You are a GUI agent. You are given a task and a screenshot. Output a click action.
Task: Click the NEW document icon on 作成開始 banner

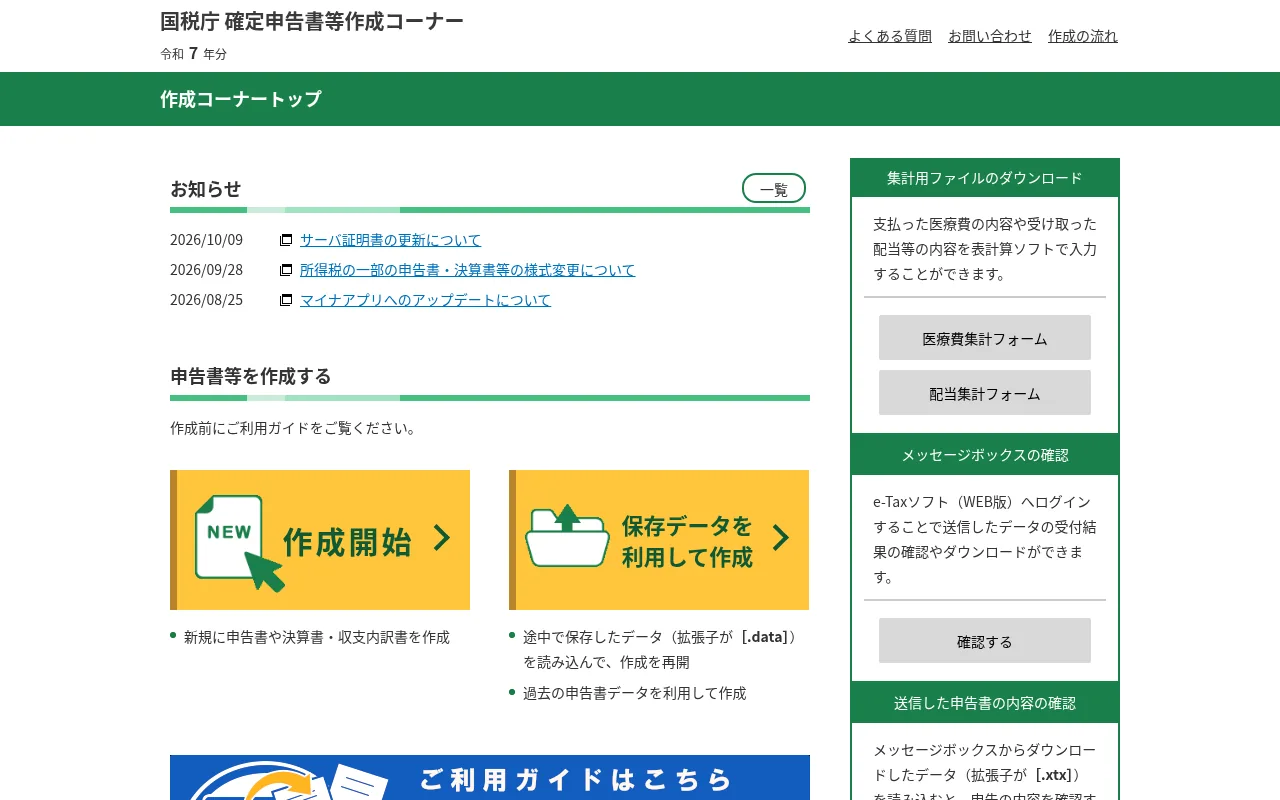pos(239,543)
